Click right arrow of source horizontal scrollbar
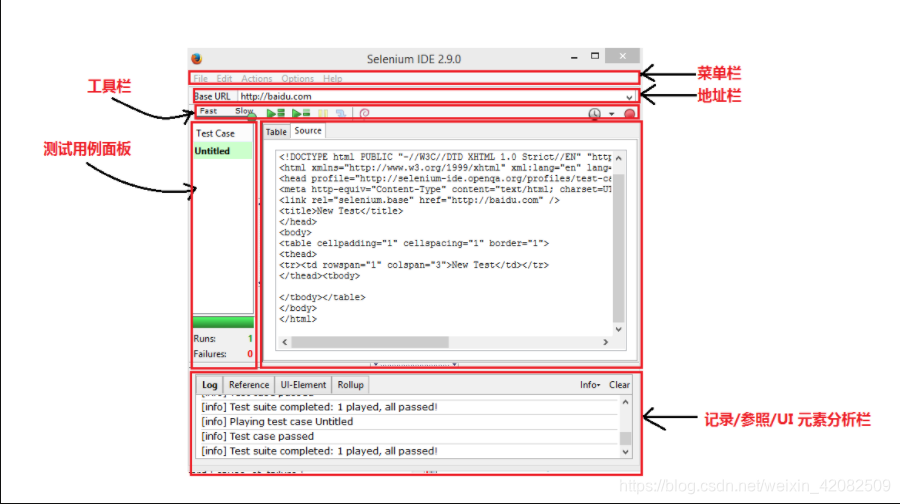 [x=606, y=342]
